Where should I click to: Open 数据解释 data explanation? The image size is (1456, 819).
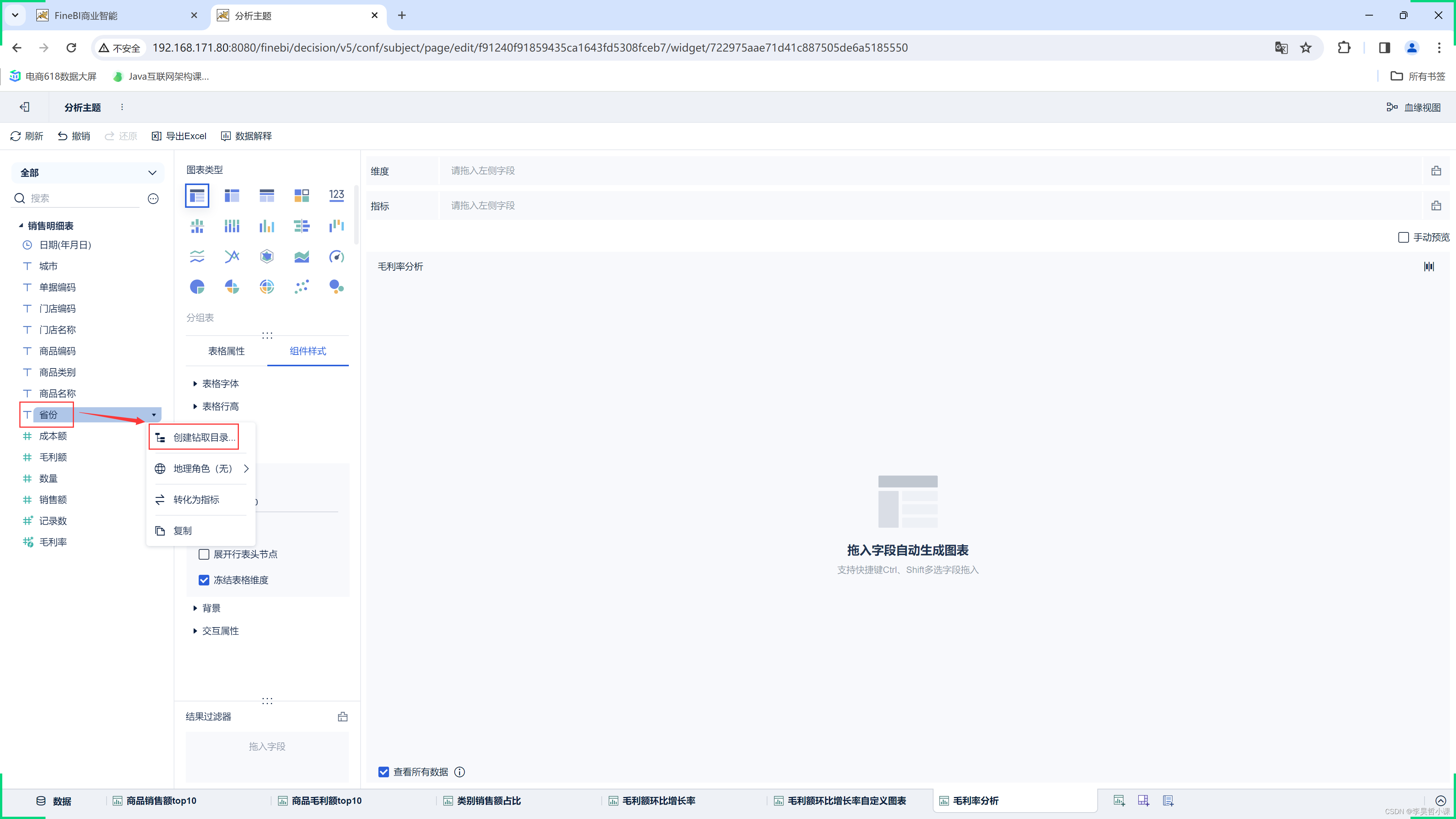[x=246, y=136]
